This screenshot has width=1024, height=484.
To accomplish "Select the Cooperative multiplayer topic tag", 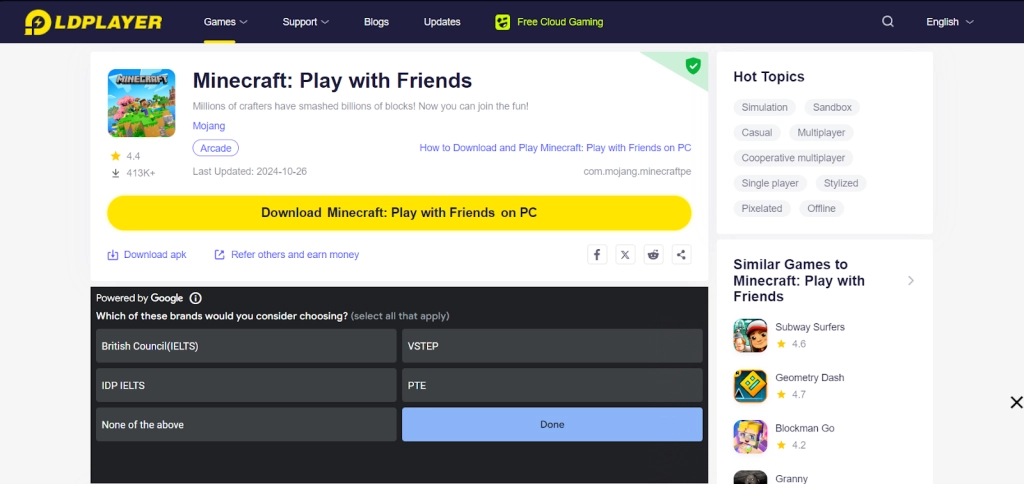I will [793, 158].
